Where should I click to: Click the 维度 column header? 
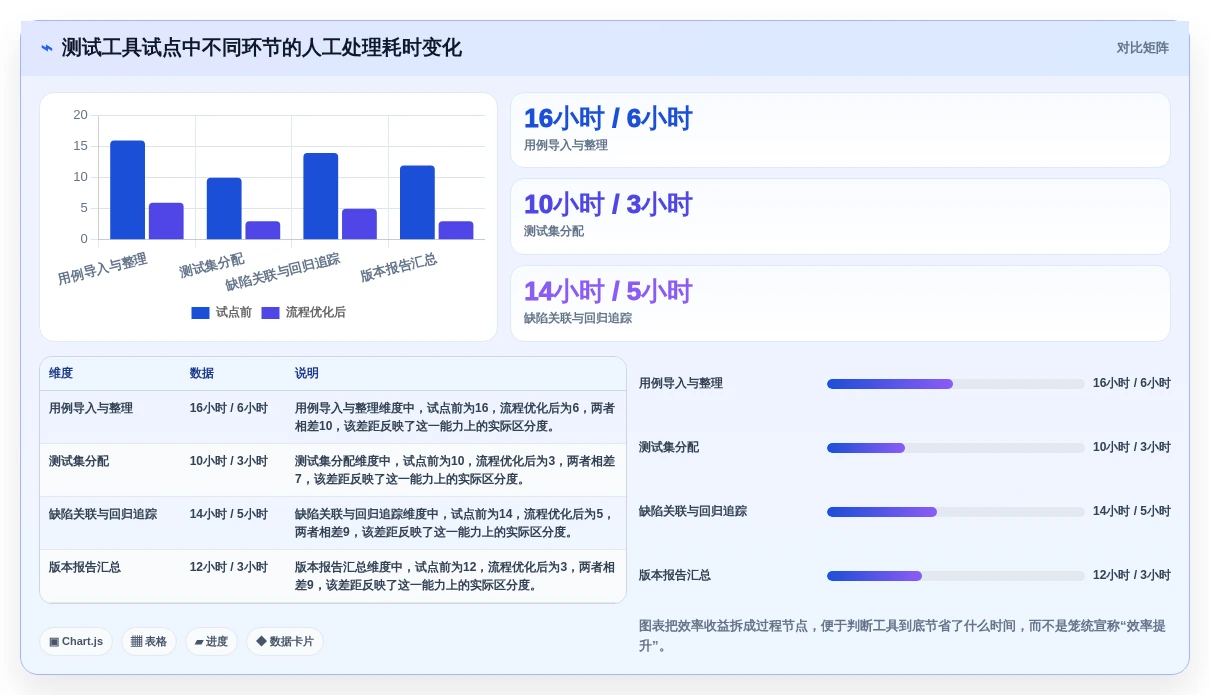(x=61, y=373)
